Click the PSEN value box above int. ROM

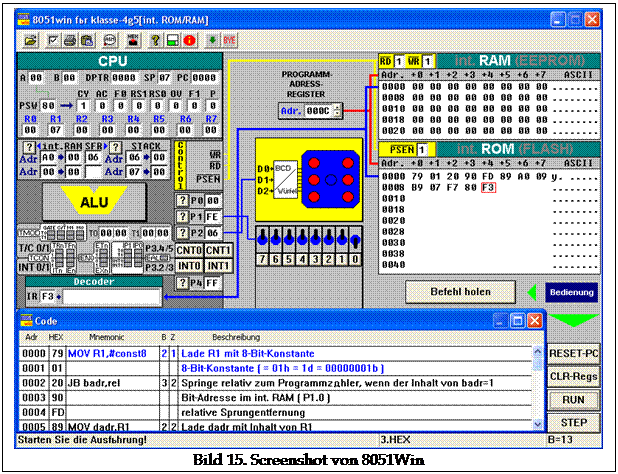(422, 150)
